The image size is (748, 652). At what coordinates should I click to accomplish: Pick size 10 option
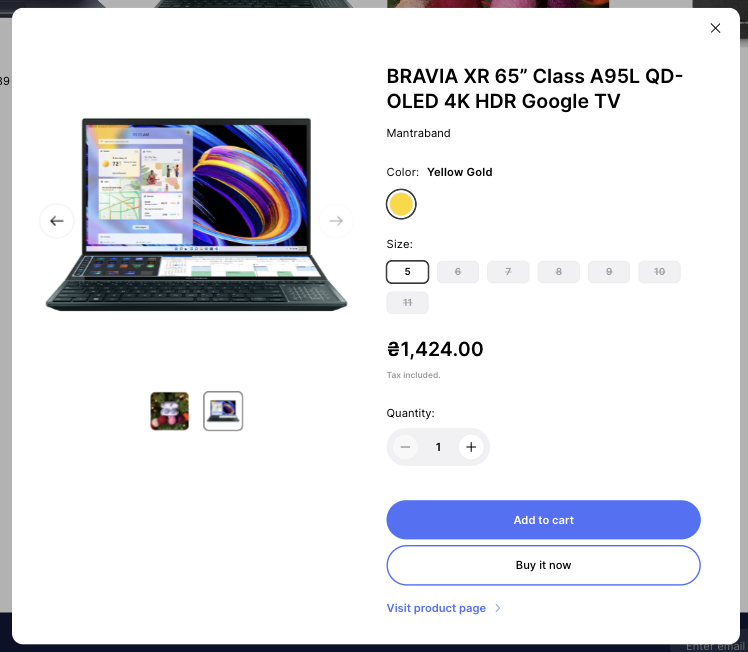pos(659,272)
